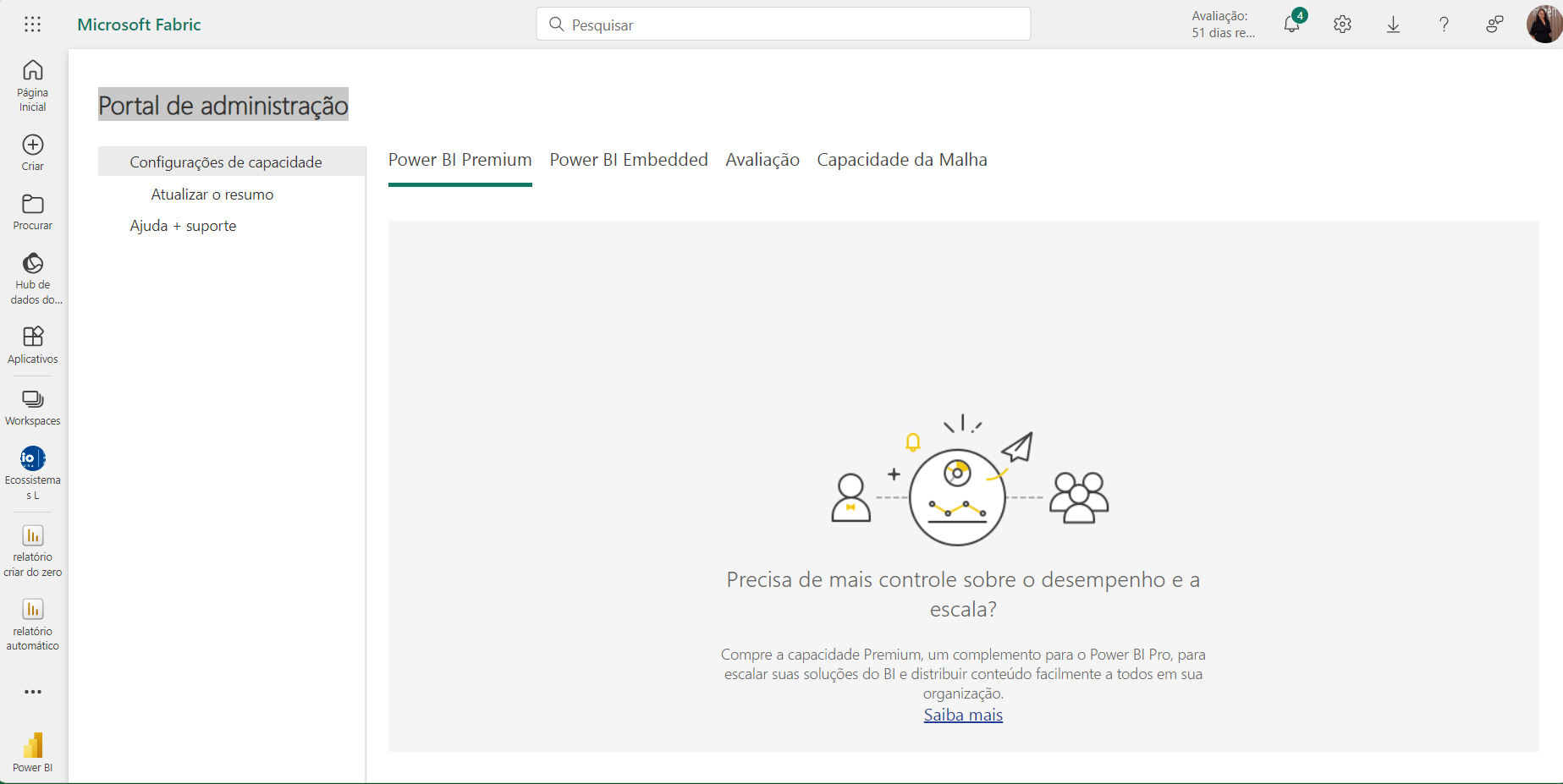Open Aplicativos in the sidebar
Image resolution: width=1563 pixels, height=784 pixels.
(x=33, y=345)
